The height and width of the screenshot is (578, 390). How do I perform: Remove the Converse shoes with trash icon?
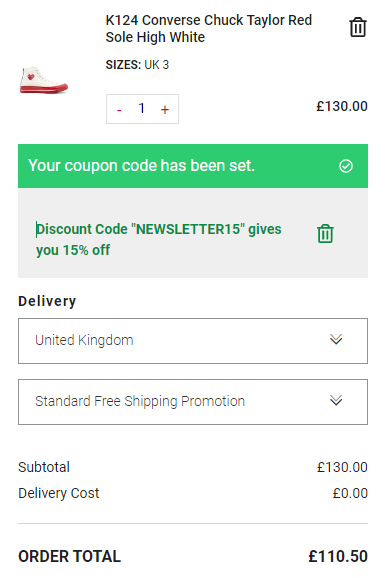click(358, 27)
